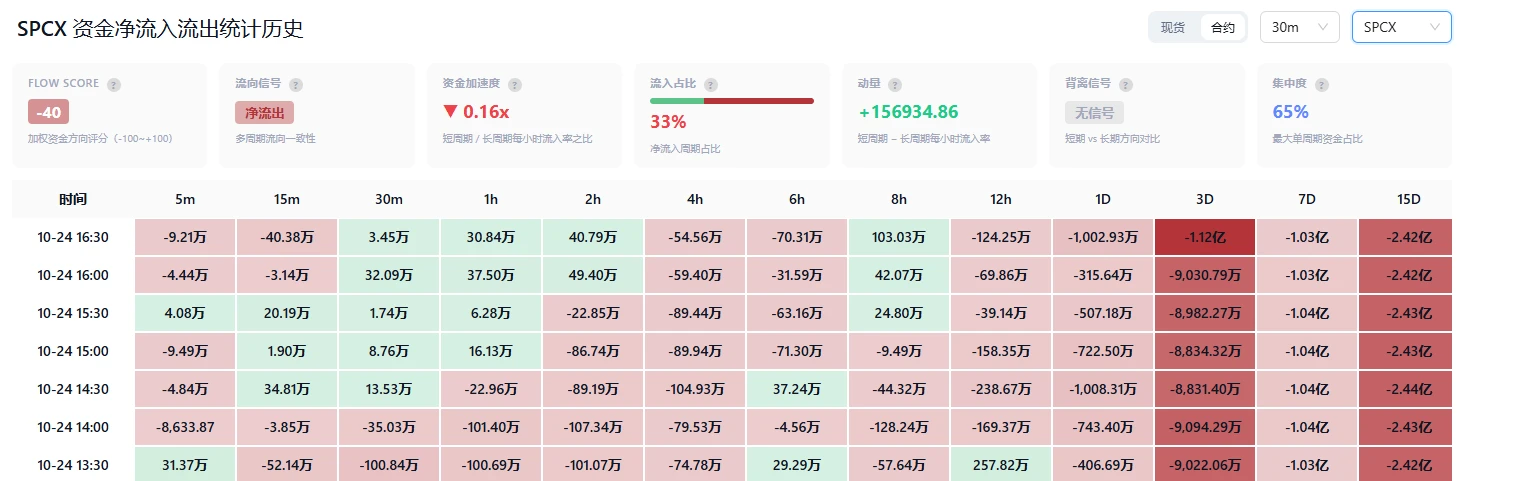Click the 37.24万 cell
The width and height of the screenshot is (1515, 481).
pyautogui.click(x=797, y=389)
